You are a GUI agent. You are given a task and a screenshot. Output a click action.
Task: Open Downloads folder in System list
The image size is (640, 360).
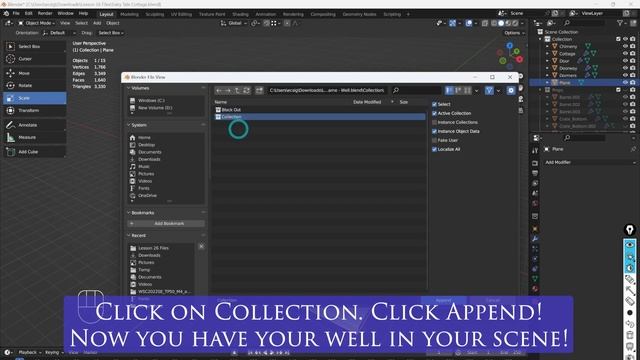pyautogui.click(x=149, y=159)
